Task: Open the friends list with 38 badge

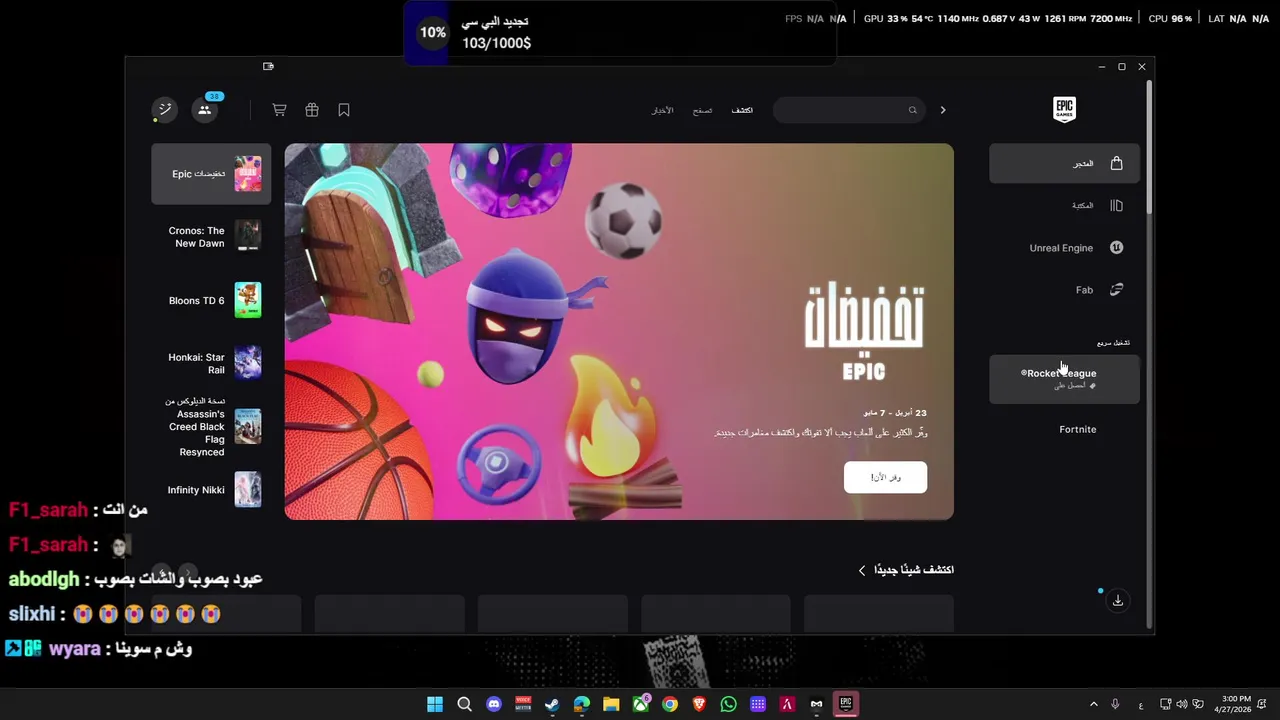Action: [x=205, y=110]
